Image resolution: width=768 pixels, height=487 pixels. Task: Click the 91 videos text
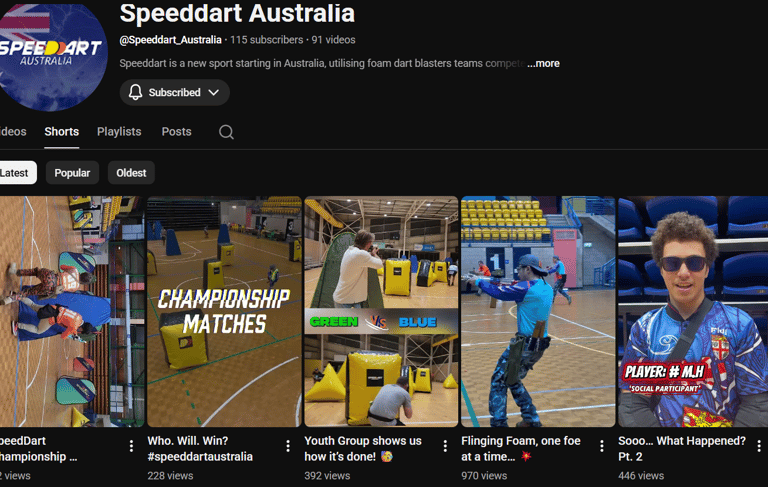[334, 40]
